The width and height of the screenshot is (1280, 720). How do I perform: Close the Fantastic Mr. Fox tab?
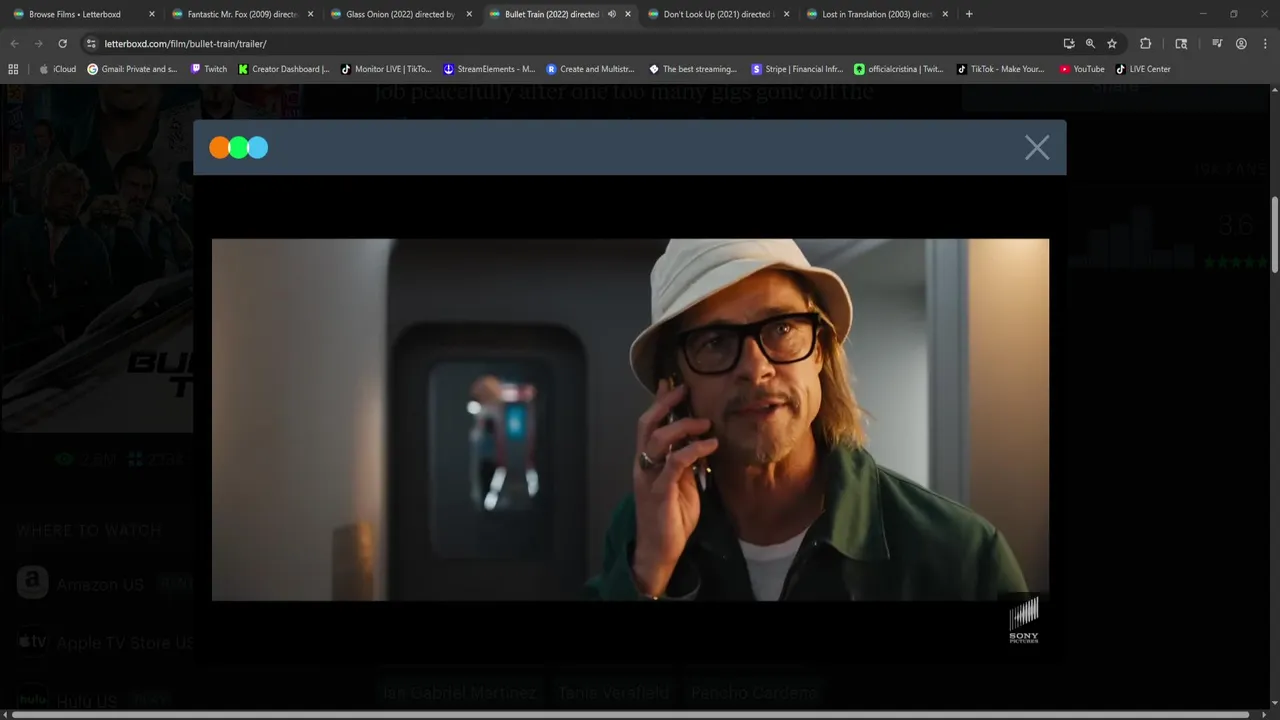310,14
